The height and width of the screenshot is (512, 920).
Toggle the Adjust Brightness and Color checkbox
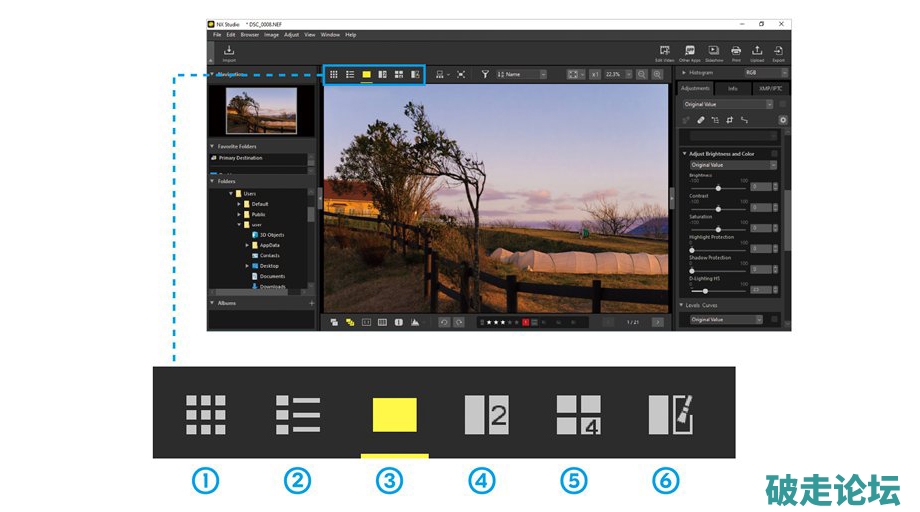point(775,154)
